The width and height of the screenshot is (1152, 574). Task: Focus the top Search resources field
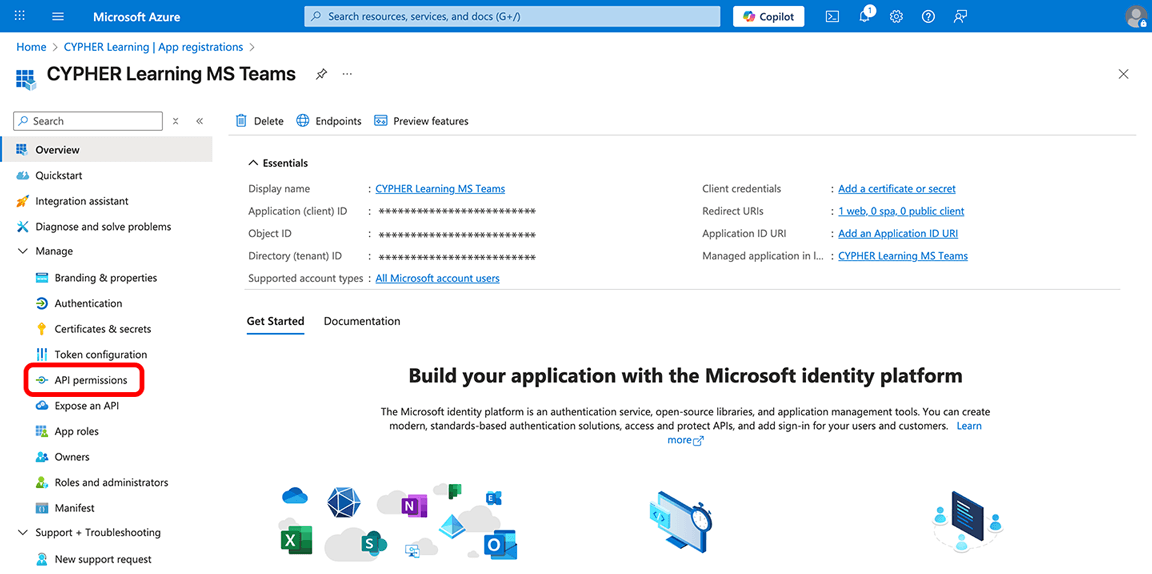512,16
